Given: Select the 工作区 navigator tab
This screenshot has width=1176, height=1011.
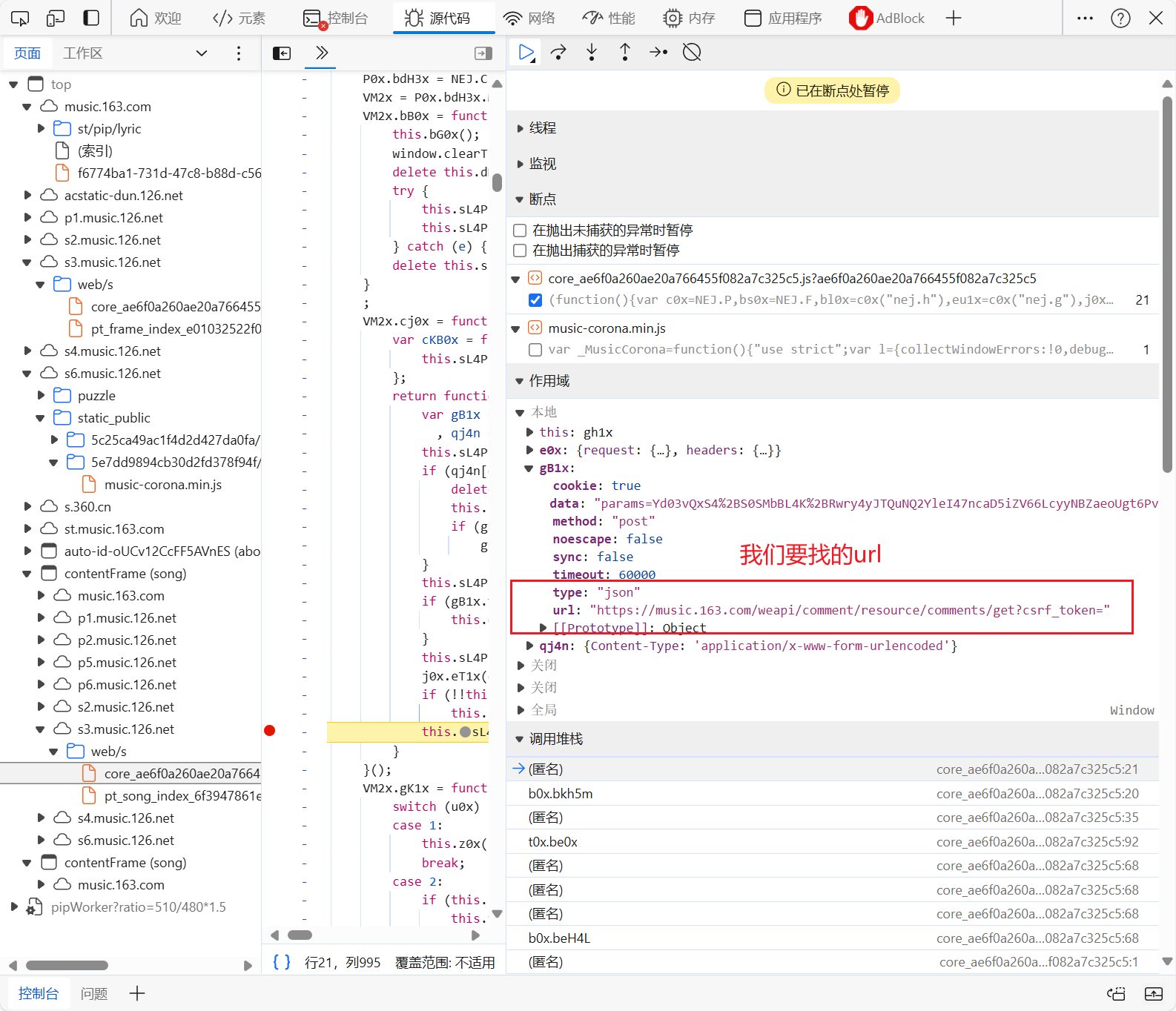Looking at the screenshot, I should point(83,53).
